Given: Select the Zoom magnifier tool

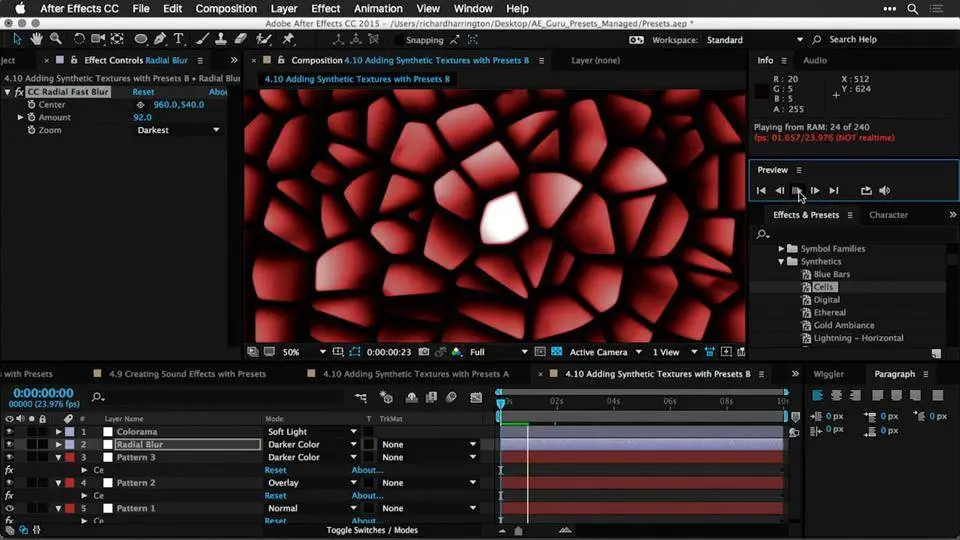Looking at the screenshot, I should [x=56, y=40].
